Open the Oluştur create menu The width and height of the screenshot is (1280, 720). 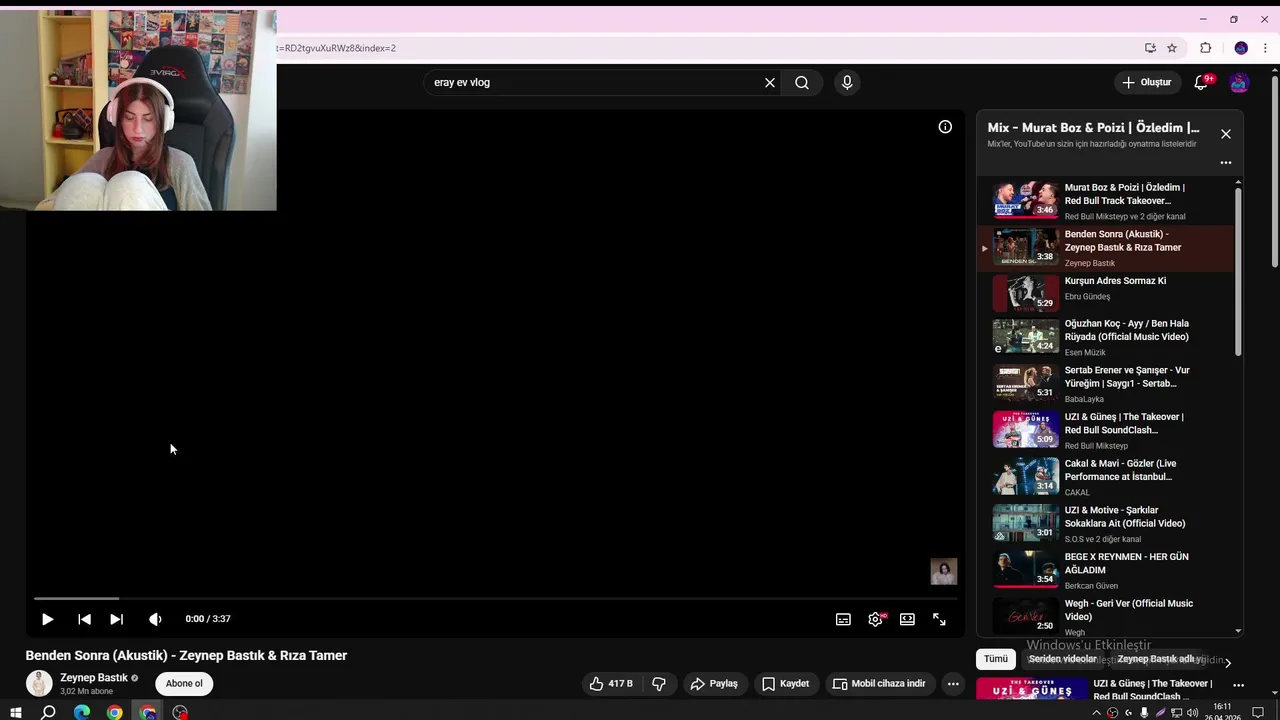(1146, 83)
